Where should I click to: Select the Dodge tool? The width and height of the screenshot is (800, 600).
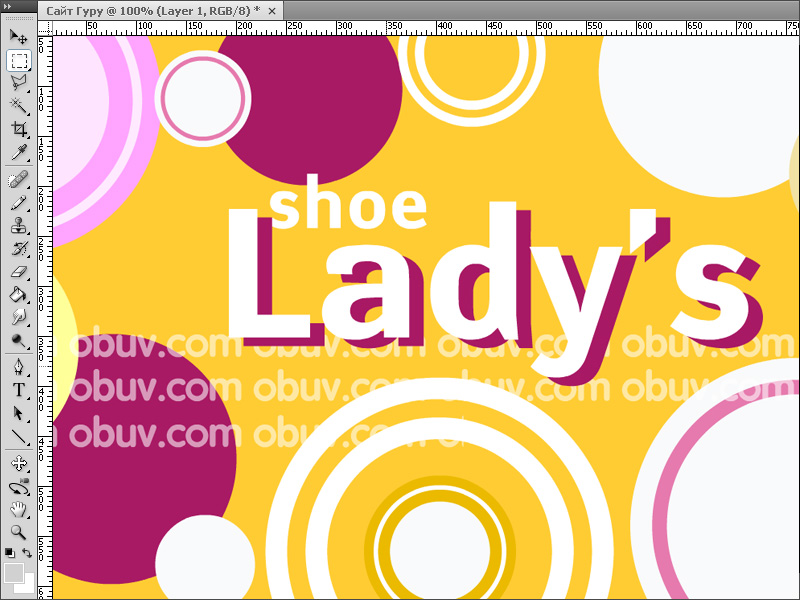click(18, 340)
